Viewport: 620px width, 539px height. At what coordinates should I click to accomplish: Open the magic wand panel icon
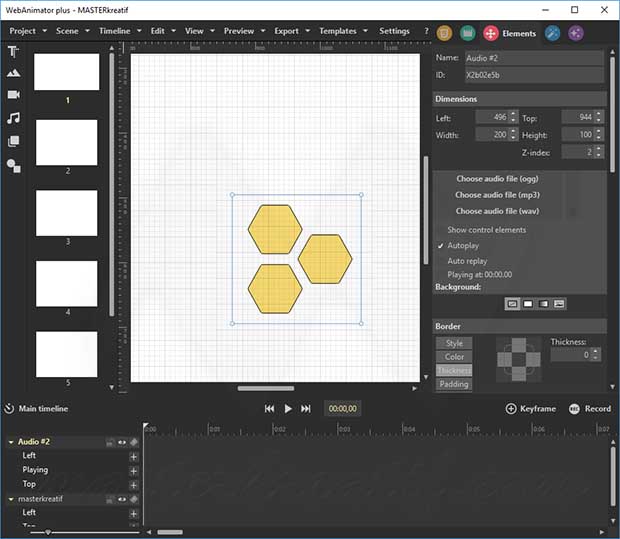click(552, 33)
